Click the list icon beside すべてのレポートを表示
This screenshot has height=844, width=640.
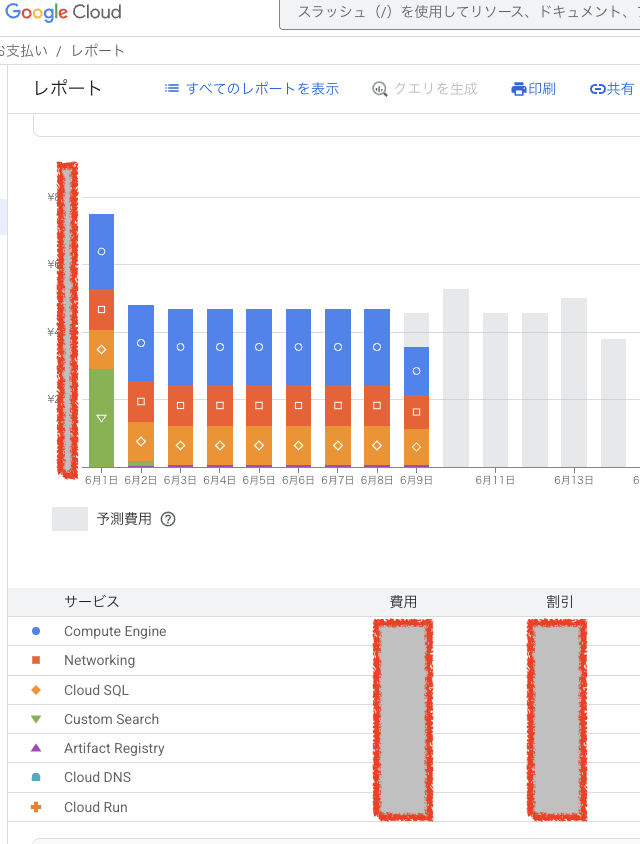(172, 88)
